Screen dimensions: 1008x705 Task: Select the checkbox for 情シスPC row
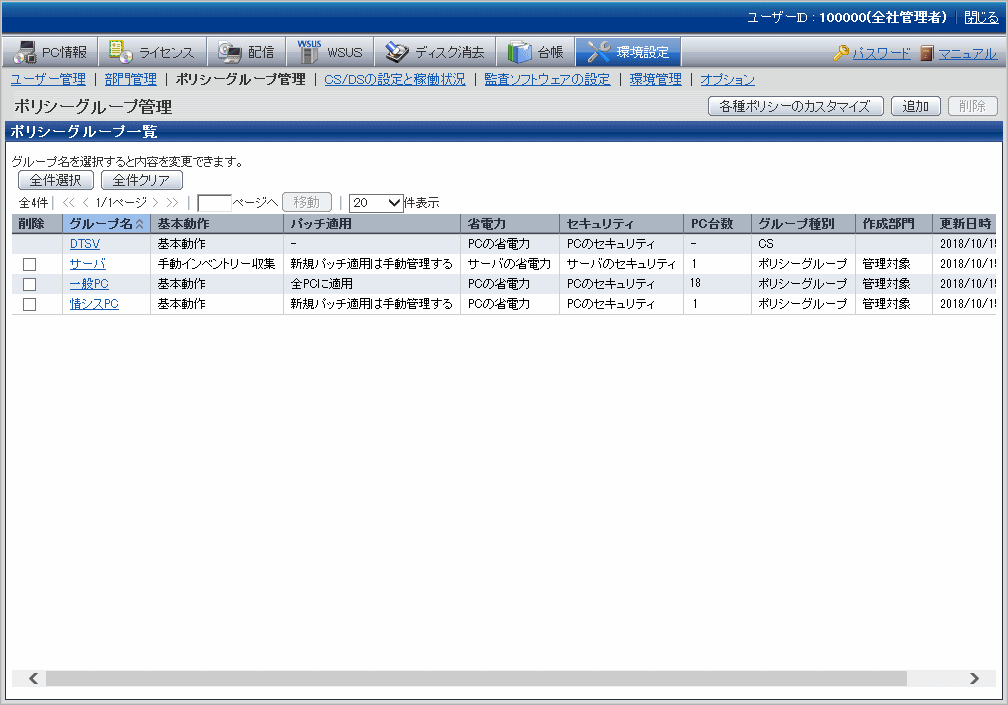point(29,304)
